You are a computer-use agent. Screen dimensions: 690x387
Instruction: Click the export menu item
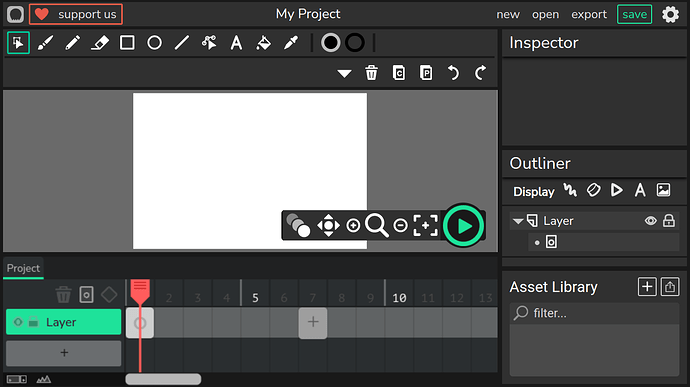[x=589, y=15]
